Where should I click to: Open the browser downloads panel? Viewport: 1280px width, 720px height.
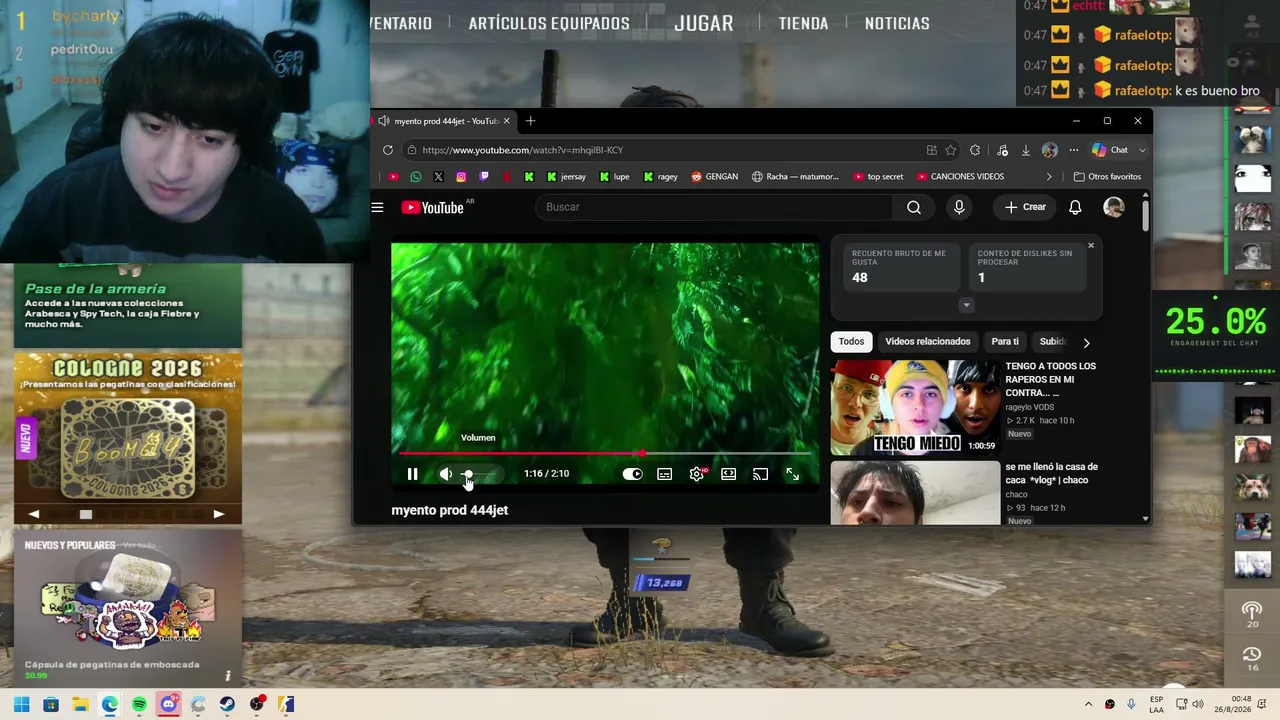[x=1025, y=150]
